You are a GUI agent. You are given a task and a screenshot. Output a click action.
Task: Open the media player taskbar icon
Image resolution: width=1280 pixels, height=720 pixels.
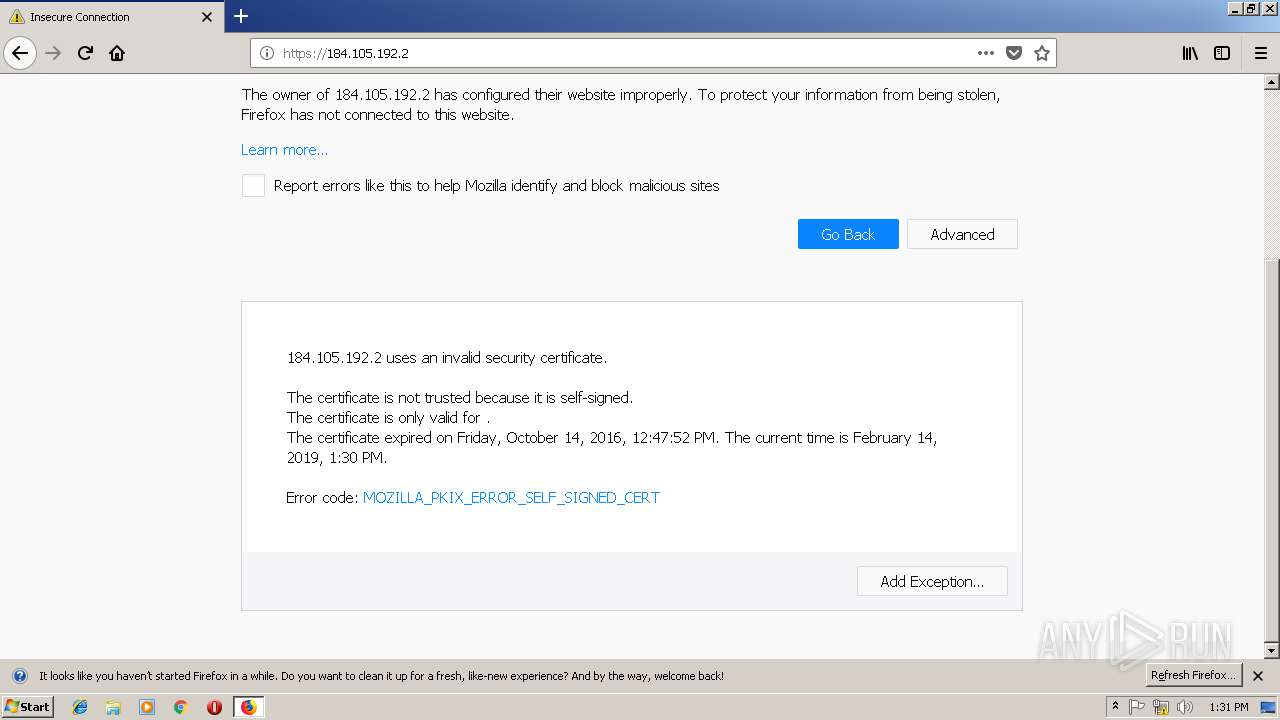click(147, 707)
